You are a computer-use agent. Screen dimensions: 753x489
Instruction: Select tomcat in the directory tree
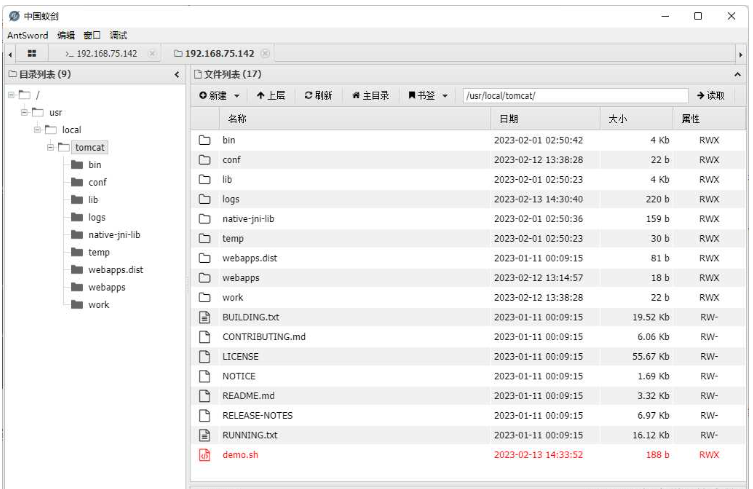(90, 147)
